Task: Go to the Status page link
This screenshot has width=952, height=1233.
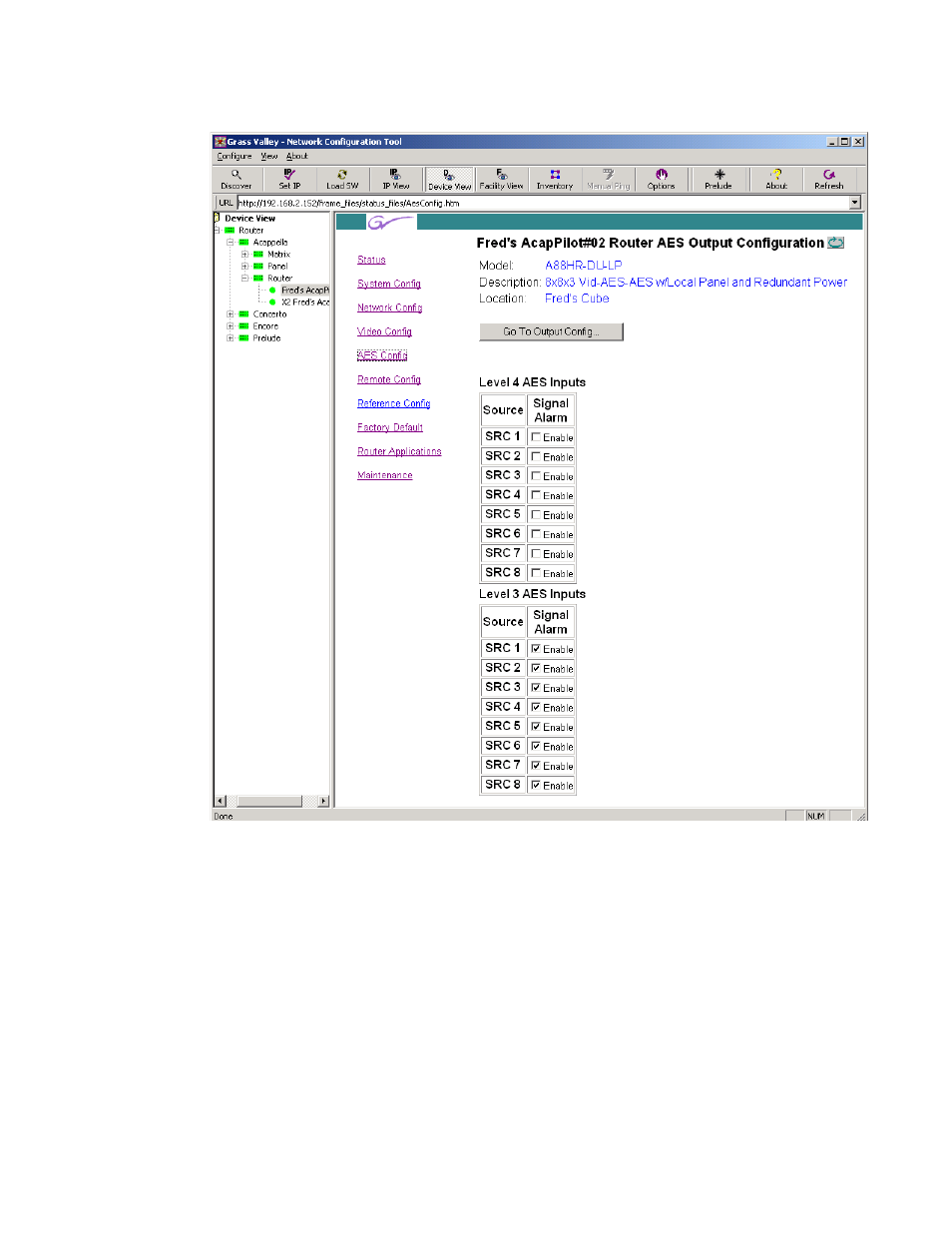Action: (371, 260)
